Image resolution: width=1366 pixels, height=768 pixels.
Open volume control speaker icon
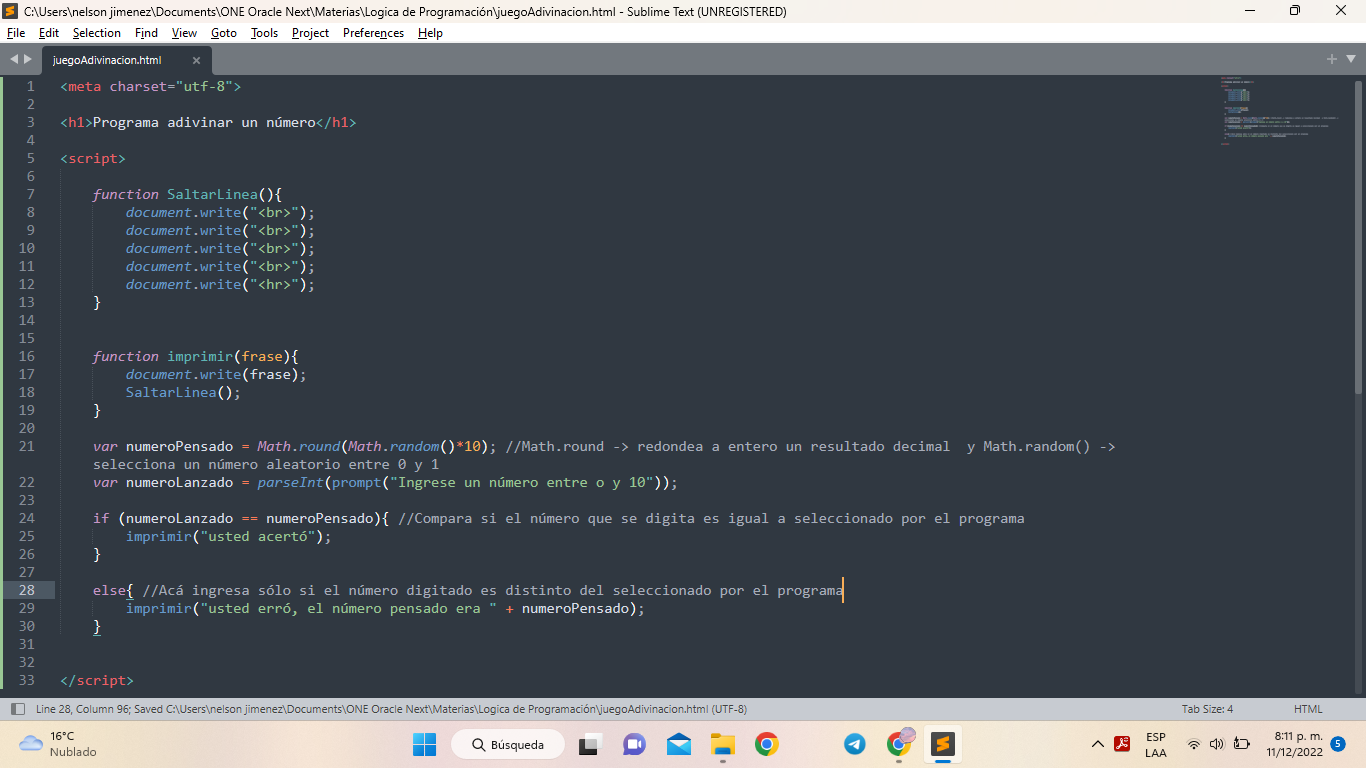pyautogui.click(x=1217, y=744)
